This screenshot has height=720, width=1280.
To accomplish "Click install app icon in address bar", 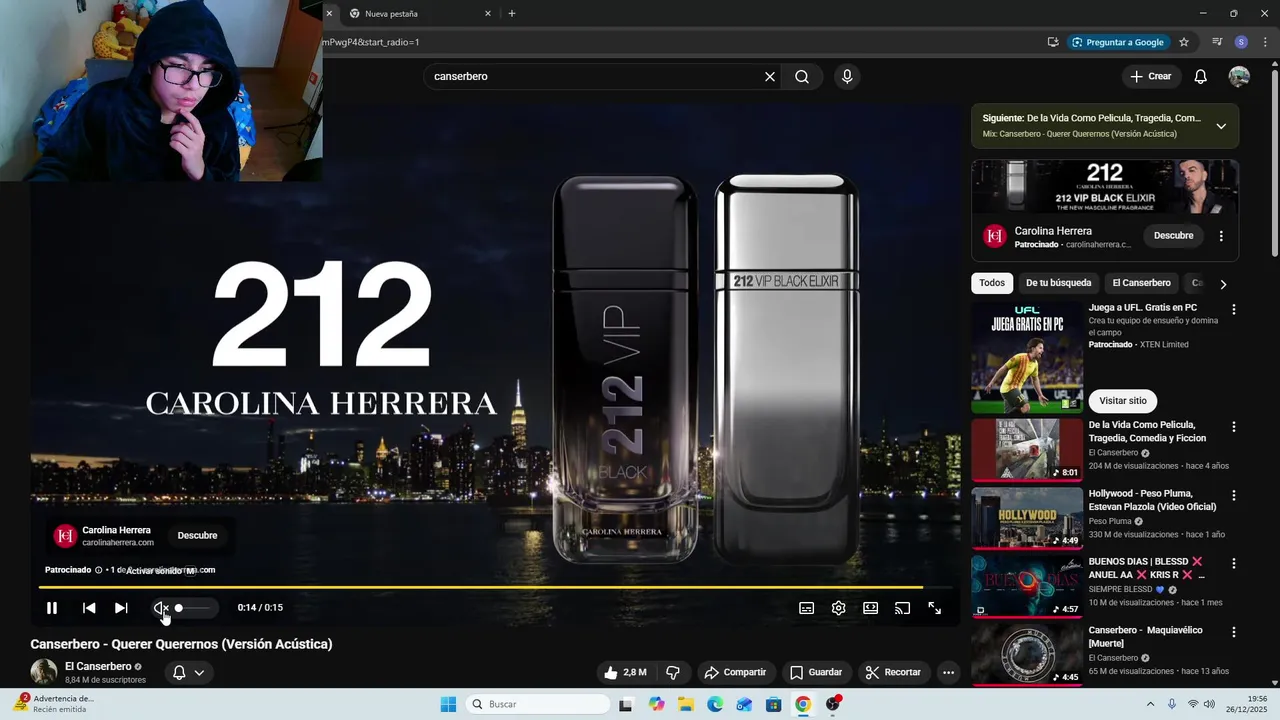I will coord(1053,42).
